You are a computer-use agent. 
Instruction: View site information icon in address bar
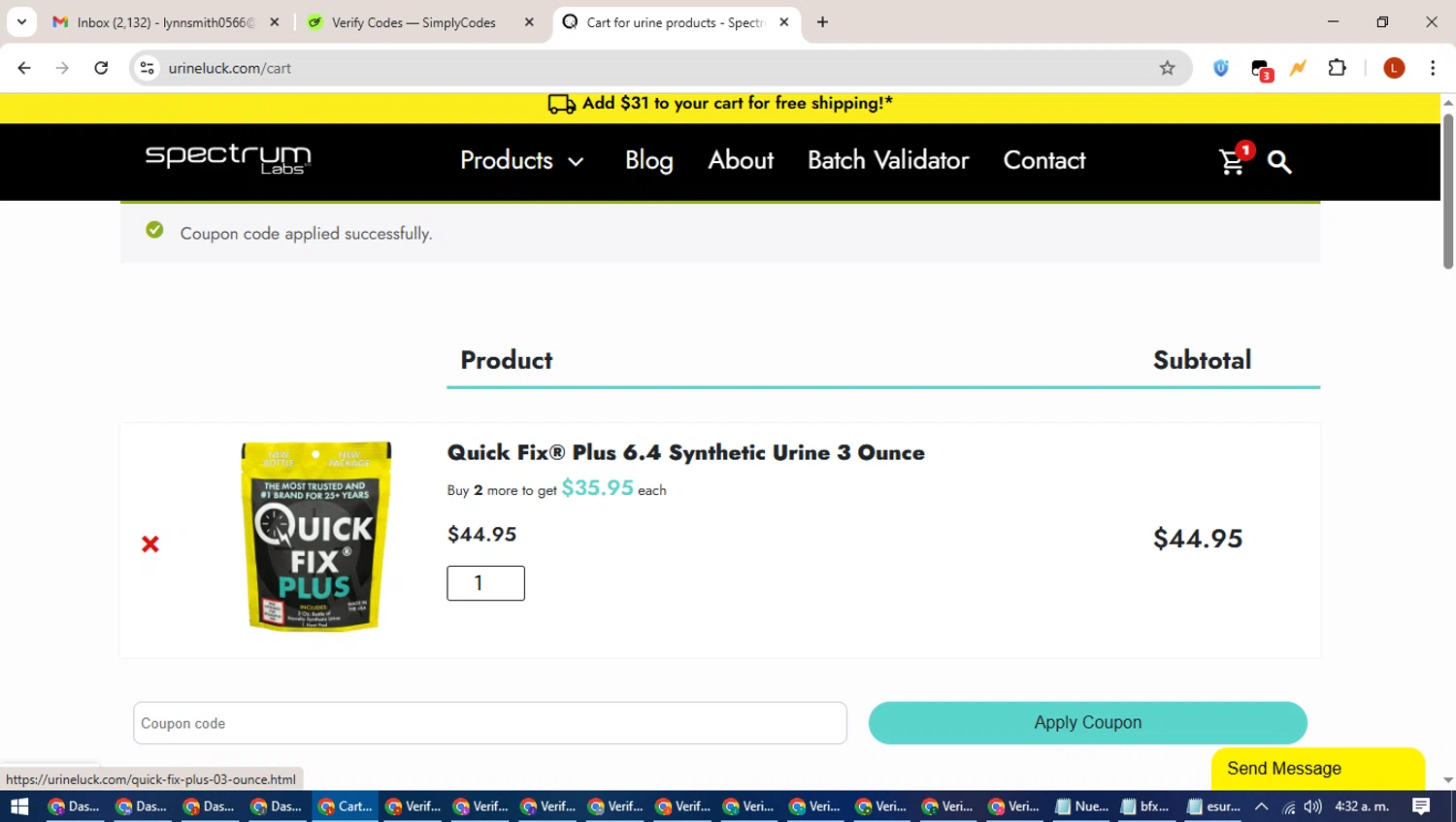(148, 68)
